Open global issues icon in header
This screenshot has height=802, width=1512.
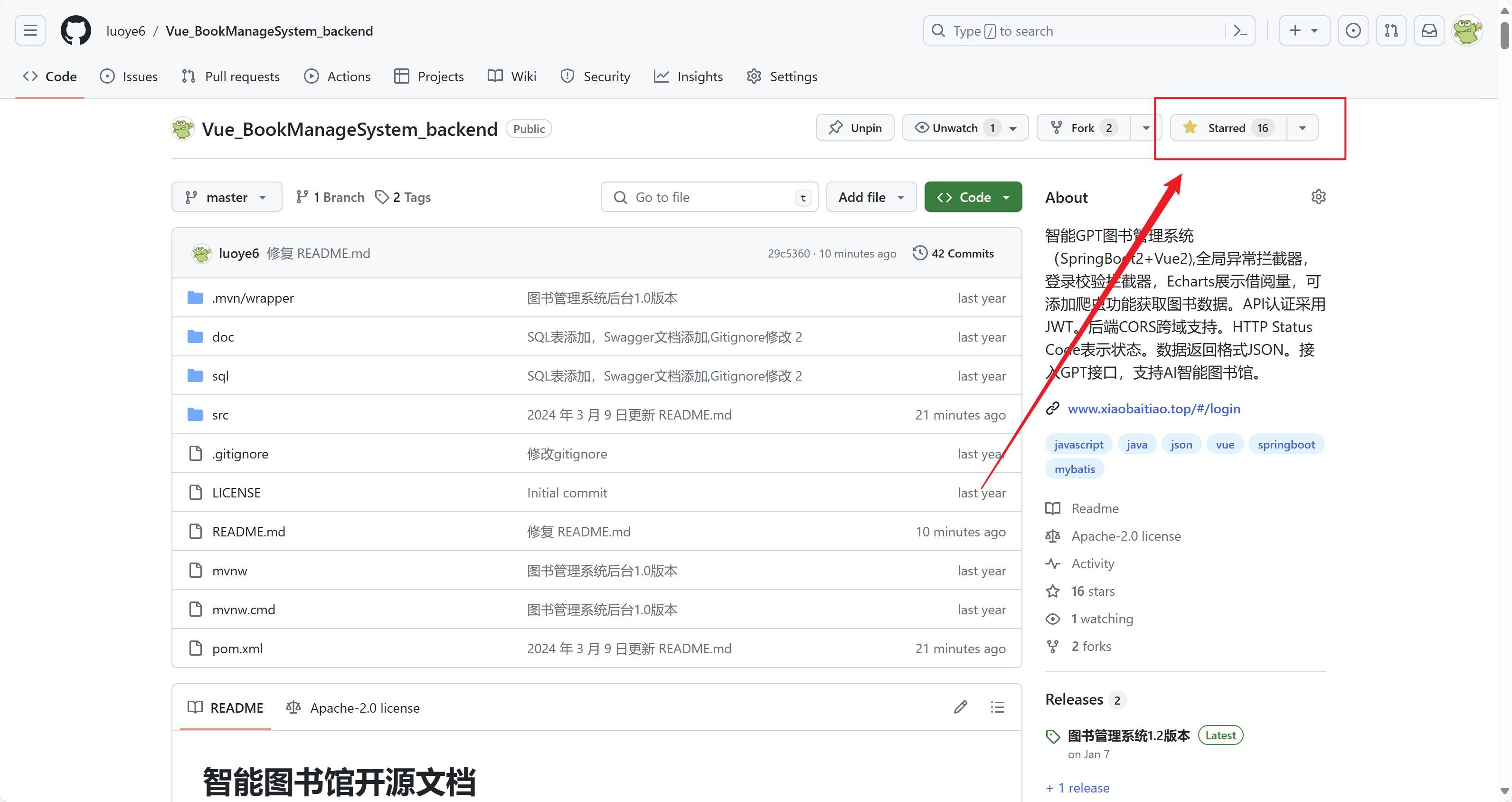pyautogui.click(x=1353, y=30)
